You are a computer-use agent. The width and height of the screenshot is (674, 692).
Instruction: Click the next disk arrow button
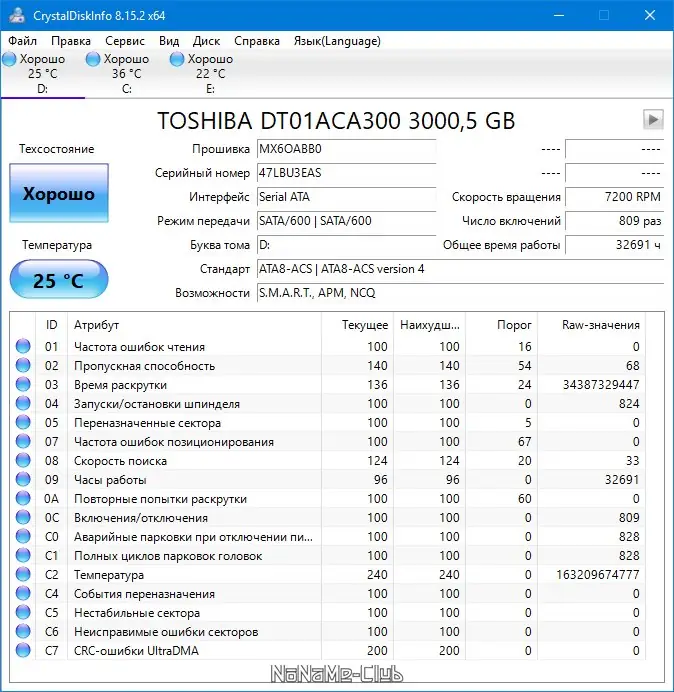coord(653,119)
